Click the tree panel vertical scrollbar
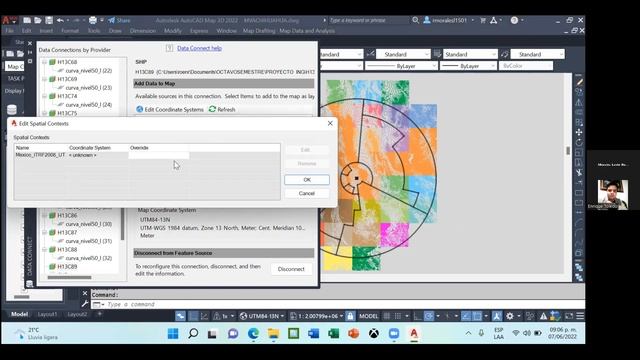The width and height of the screenshot is (640, 360). pyautogui.click(x=122, y=224)
